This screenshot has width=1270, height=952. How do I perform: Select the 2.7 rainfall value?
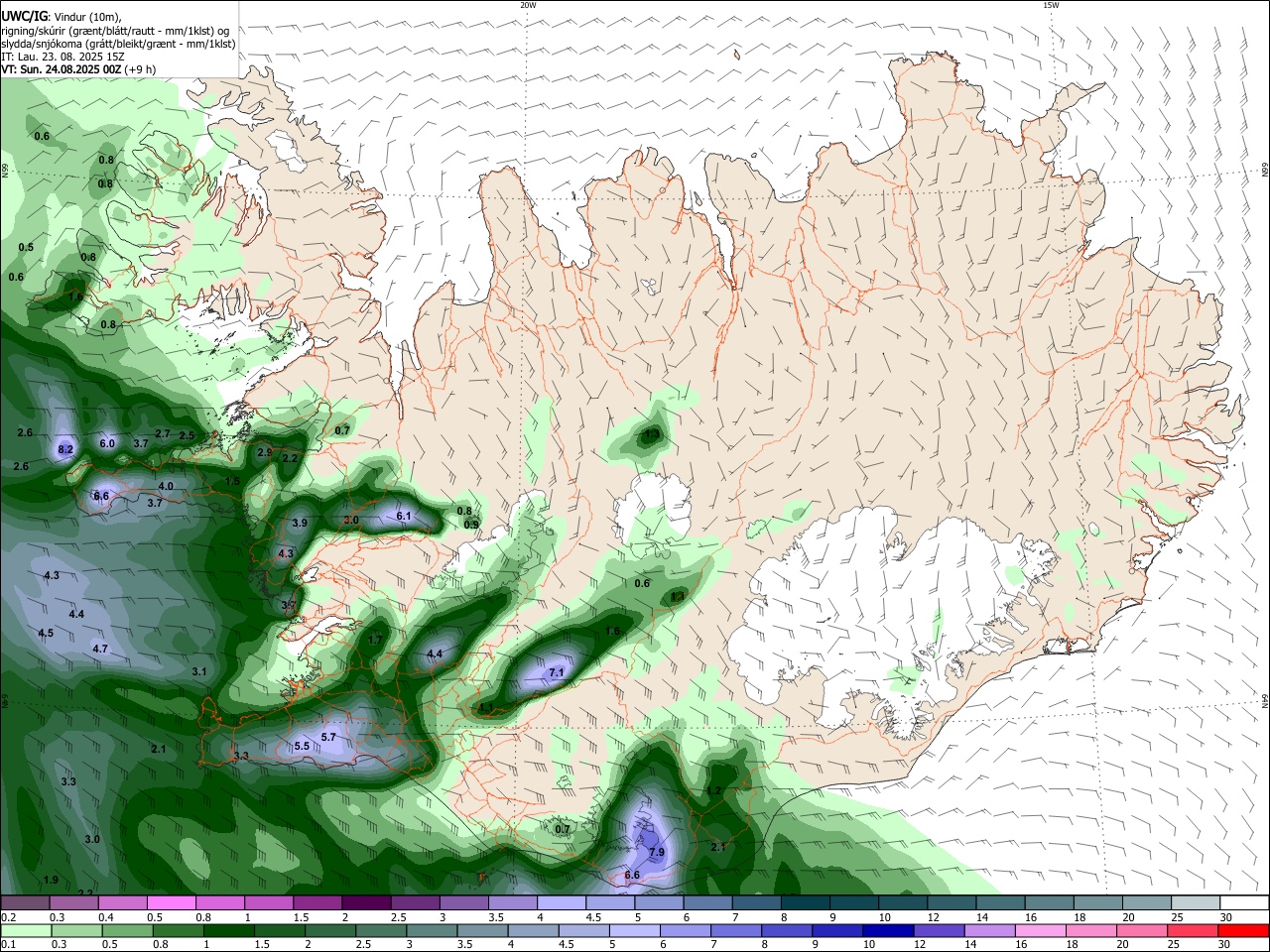tap(163, 433)
